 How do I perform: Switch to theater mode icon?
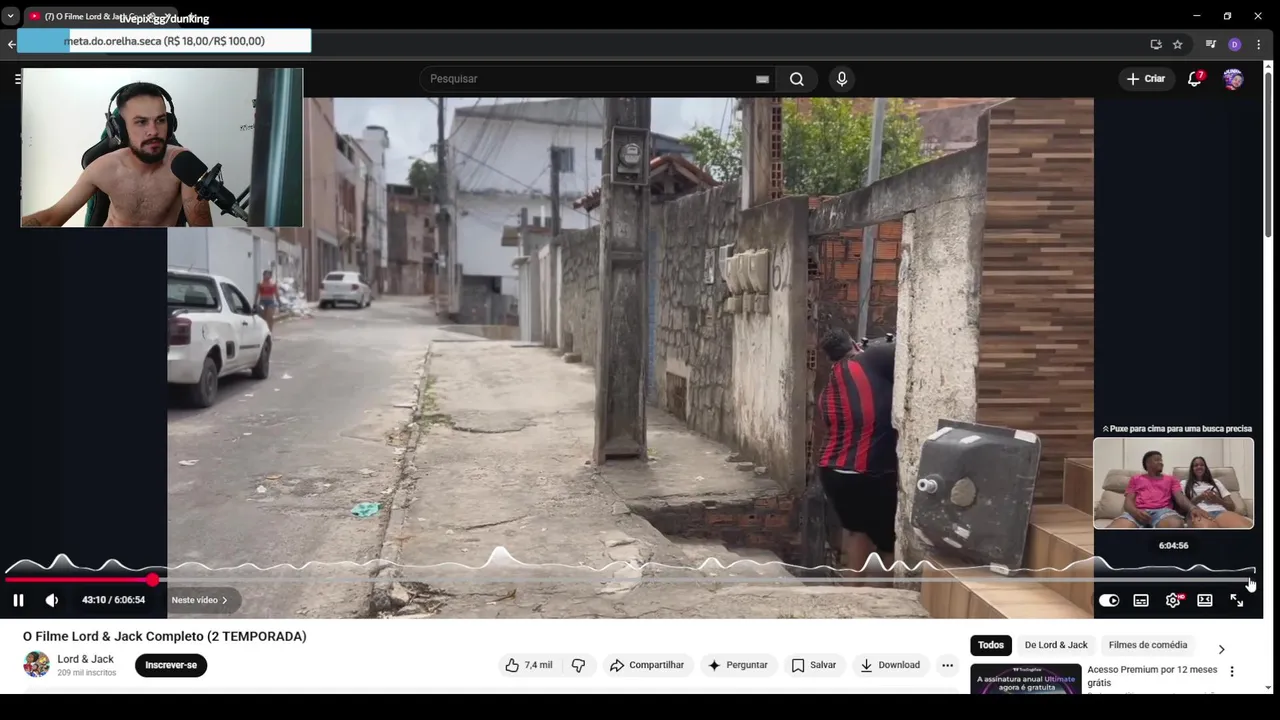coord(1205,600)
